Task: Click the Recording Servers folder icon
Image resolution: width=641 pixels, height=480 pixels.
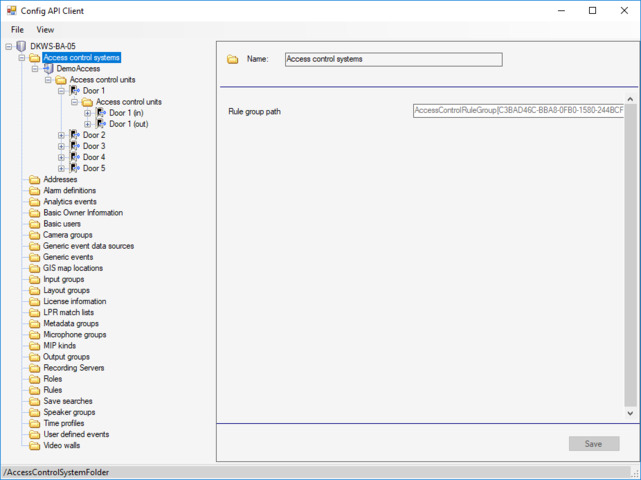Action: pos(35,368)
